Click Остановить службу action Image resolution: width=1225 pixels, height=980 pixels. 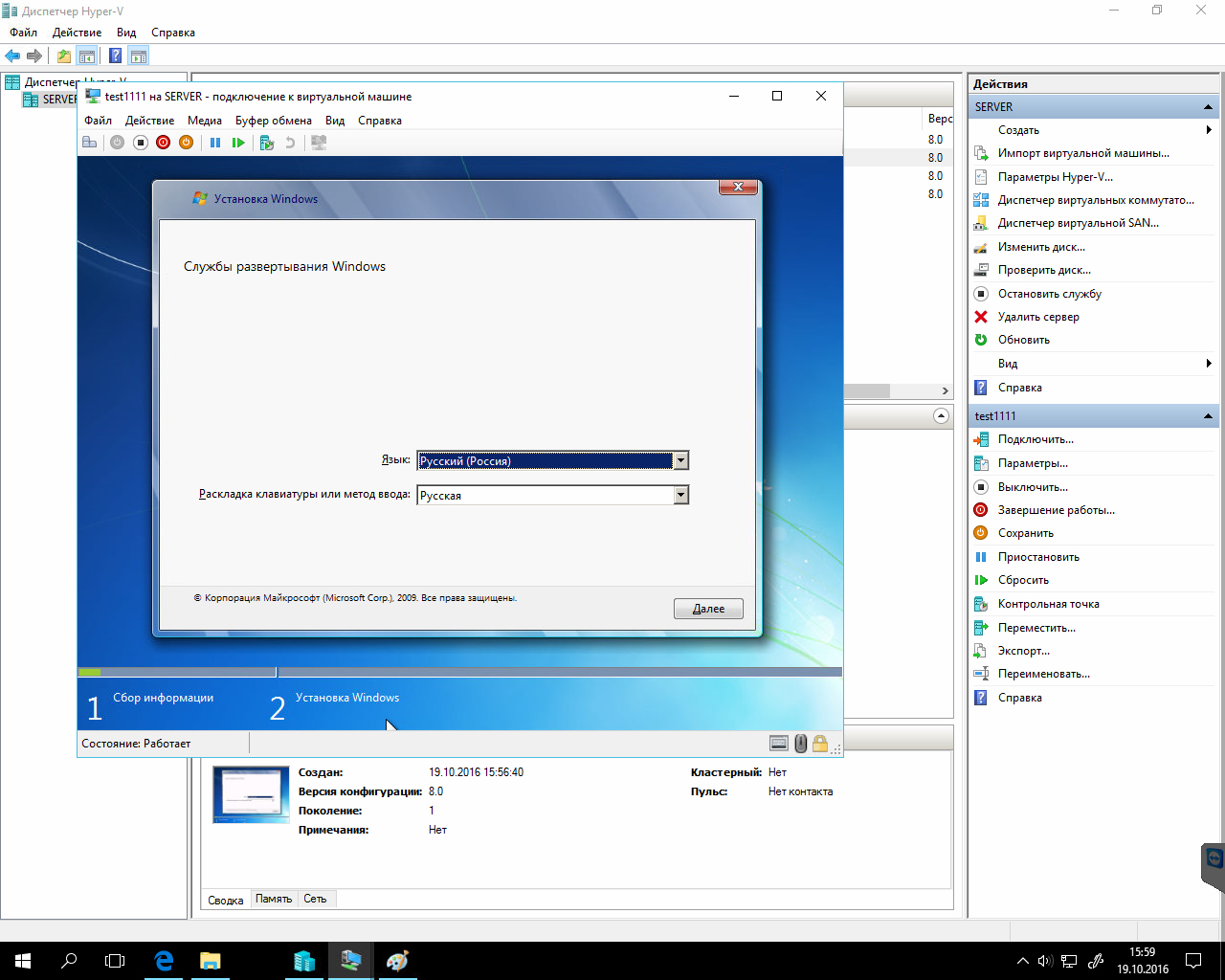click(x=1049, y=294)
